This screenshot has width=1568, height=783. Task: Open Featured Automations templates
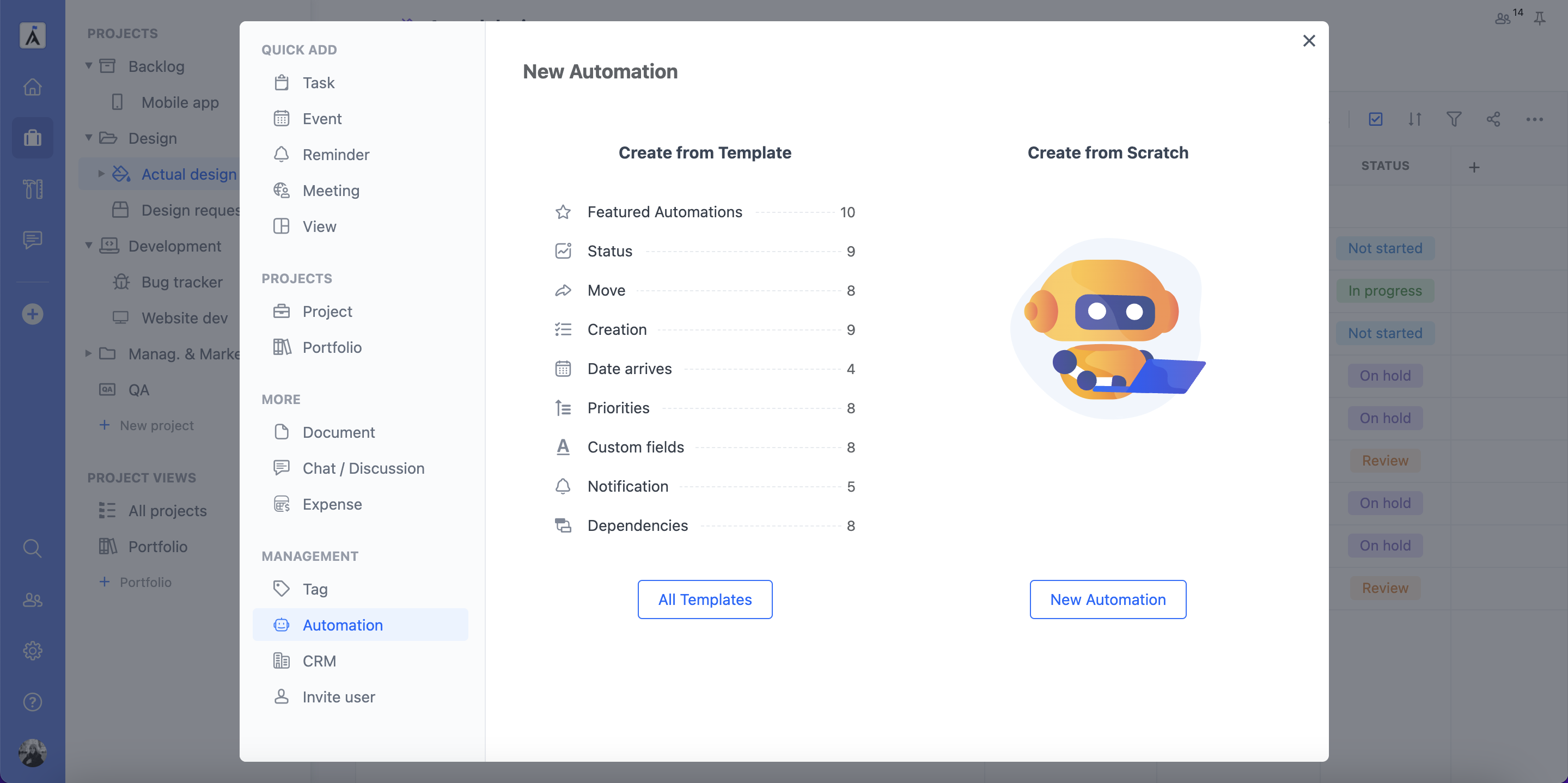click(705, 212)
